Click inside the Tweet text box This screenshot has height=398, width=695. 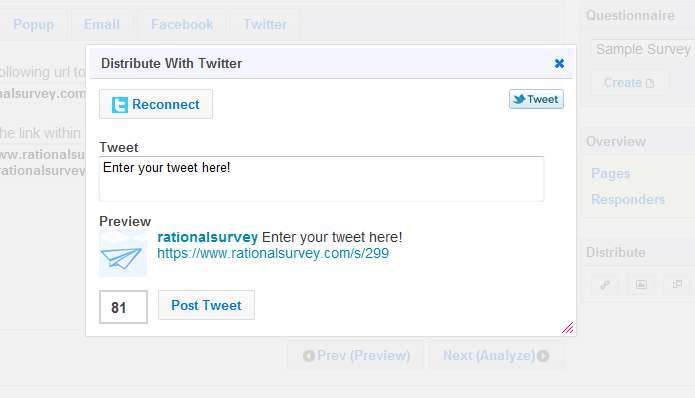point(321,179)
